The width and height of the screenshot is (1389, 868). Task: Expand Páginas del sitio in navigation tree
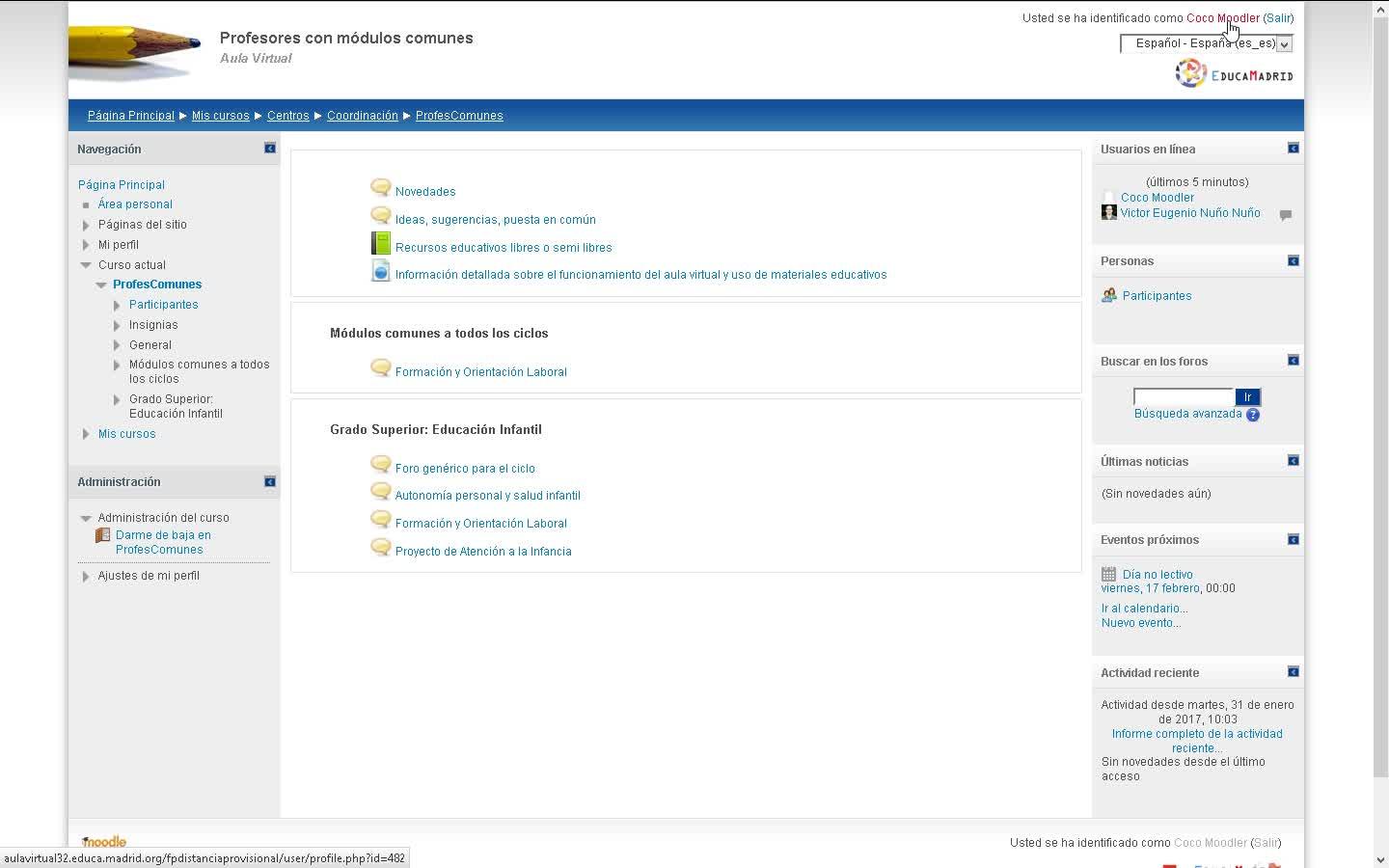(86, 225)
